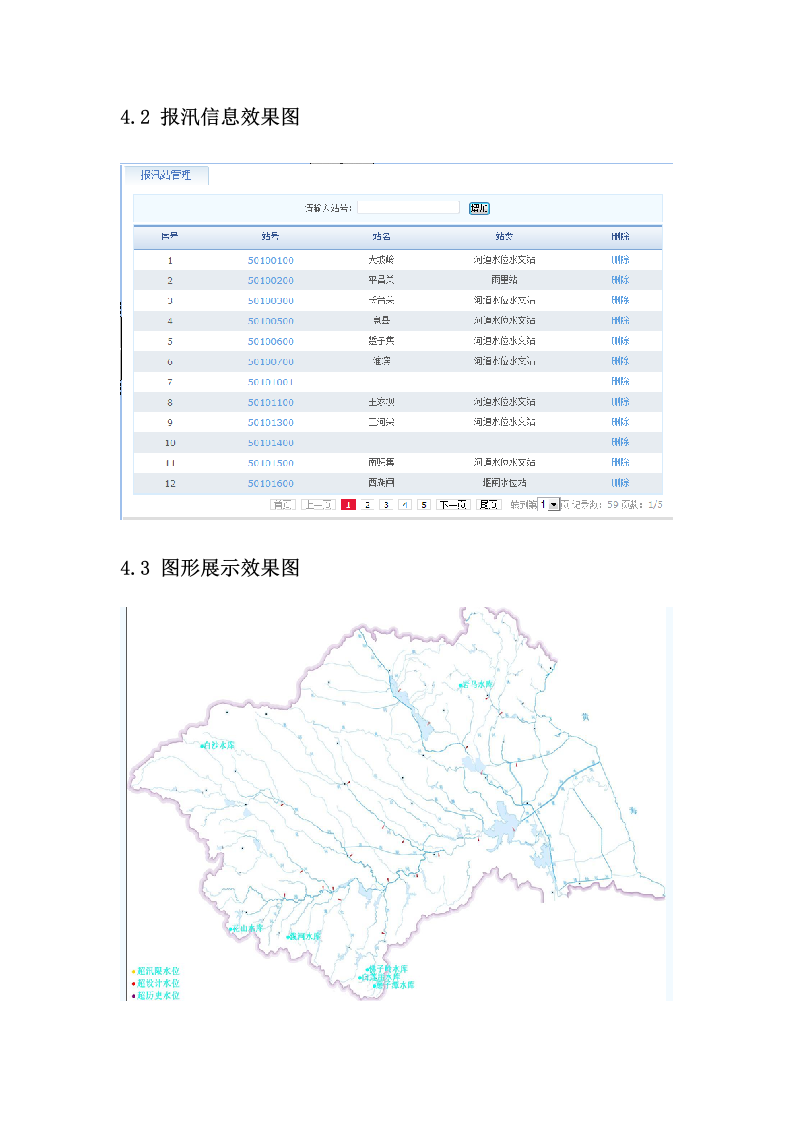The width and height of the screenshot is (793, 1122).
Task: Click the search button beside the input
Action: click(479, 208)
